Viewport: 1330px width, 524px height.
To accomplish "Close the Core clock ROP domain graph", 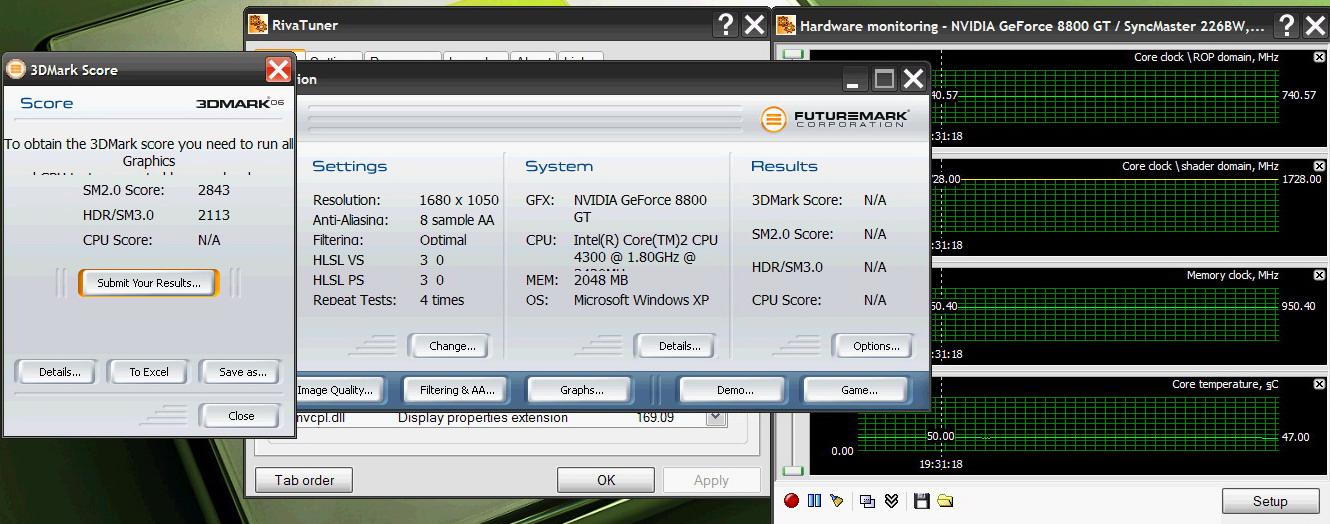I will click(1318, 58).
